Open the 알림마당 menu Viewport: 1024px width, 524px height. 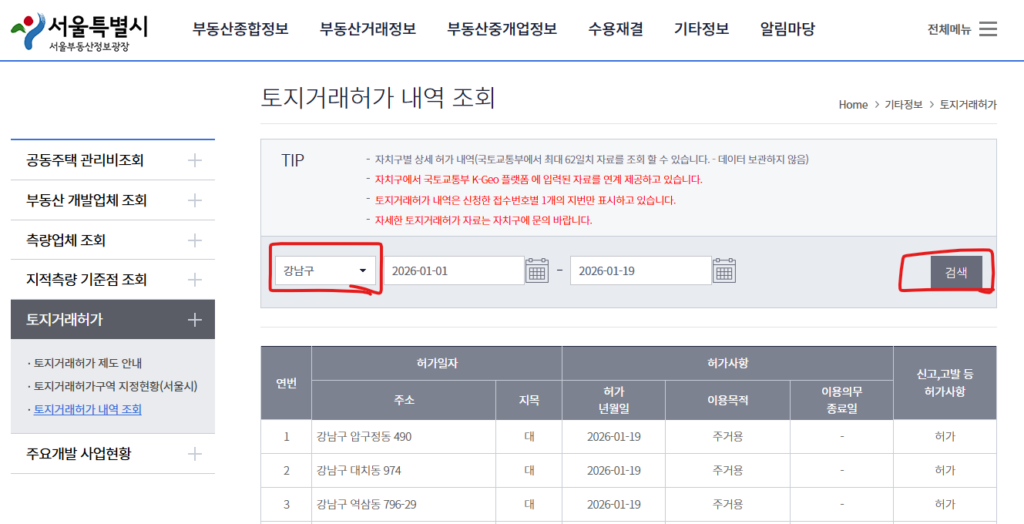click(x=788, y=29)
